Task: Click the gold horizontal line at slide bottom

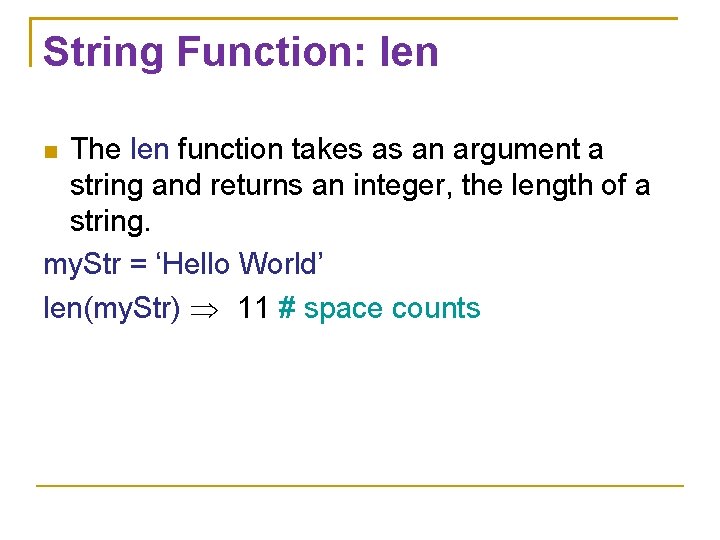Action: [x=360, y=486]
